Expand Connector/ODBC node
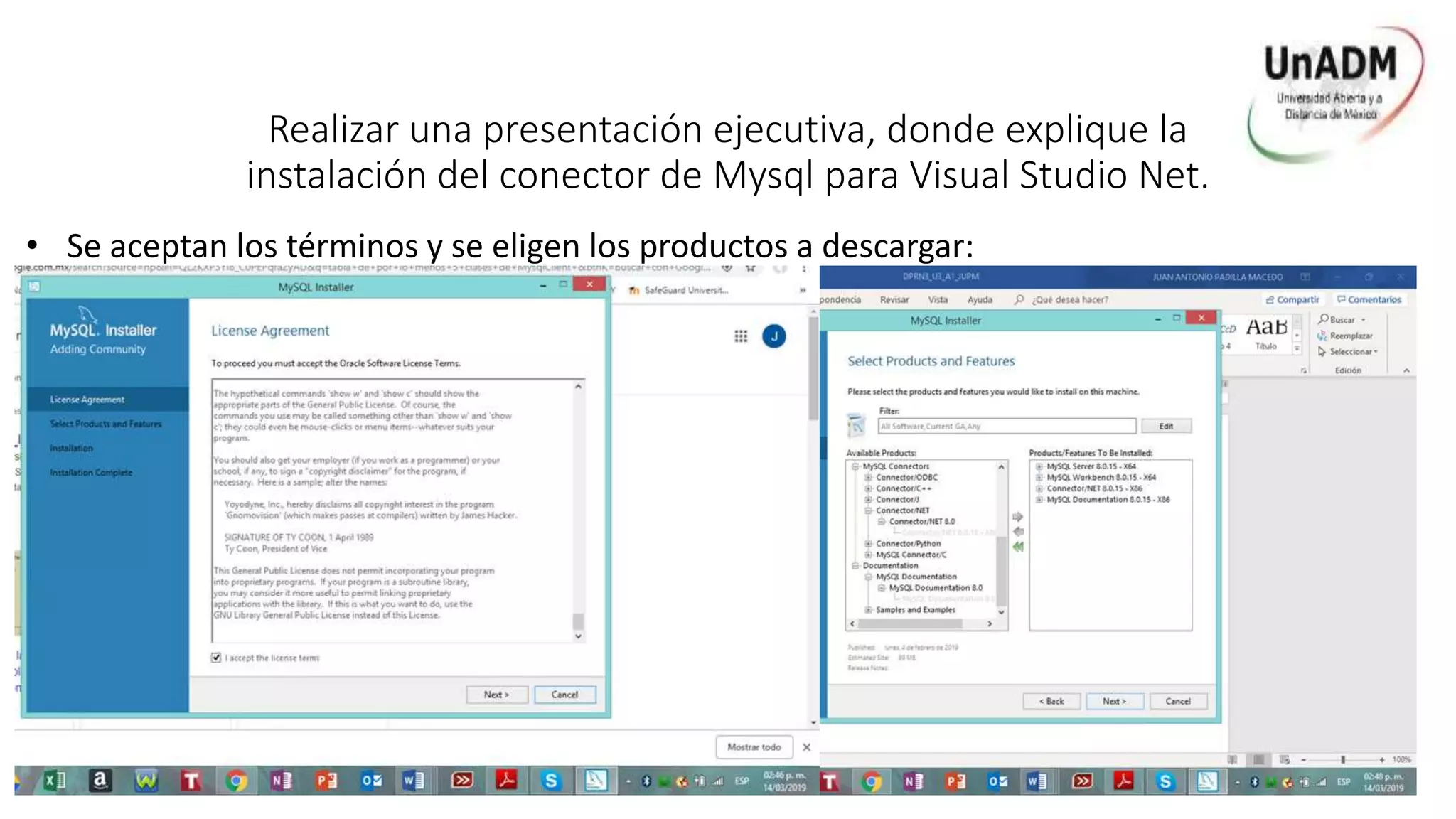The height and width of the screenshot is (819, 1456). [868, 478]
